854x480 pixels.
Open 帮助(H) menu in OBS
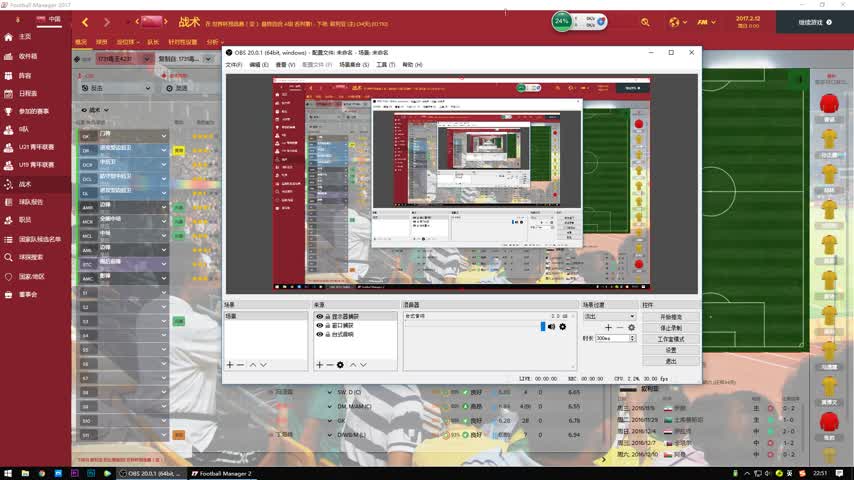(x=412, y=65)
